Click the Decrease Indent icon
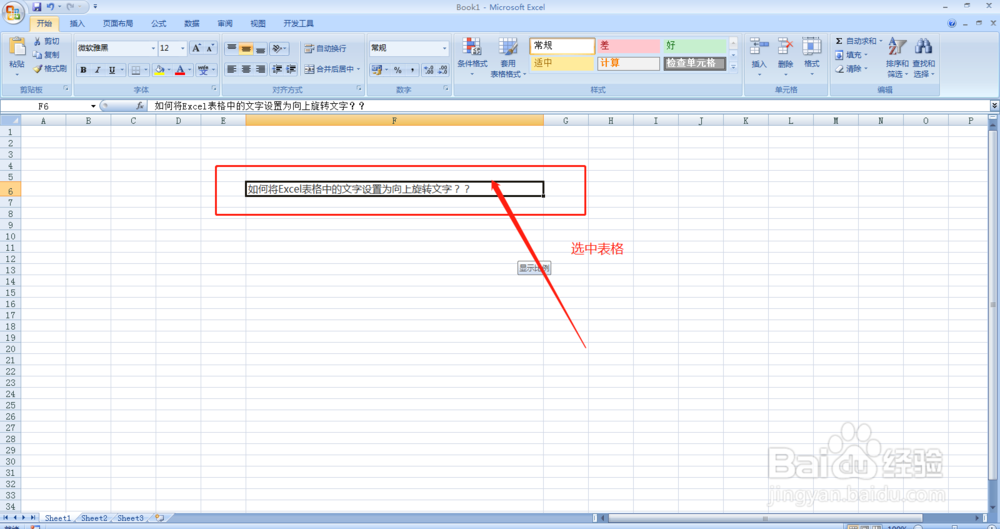 (277, 69)
